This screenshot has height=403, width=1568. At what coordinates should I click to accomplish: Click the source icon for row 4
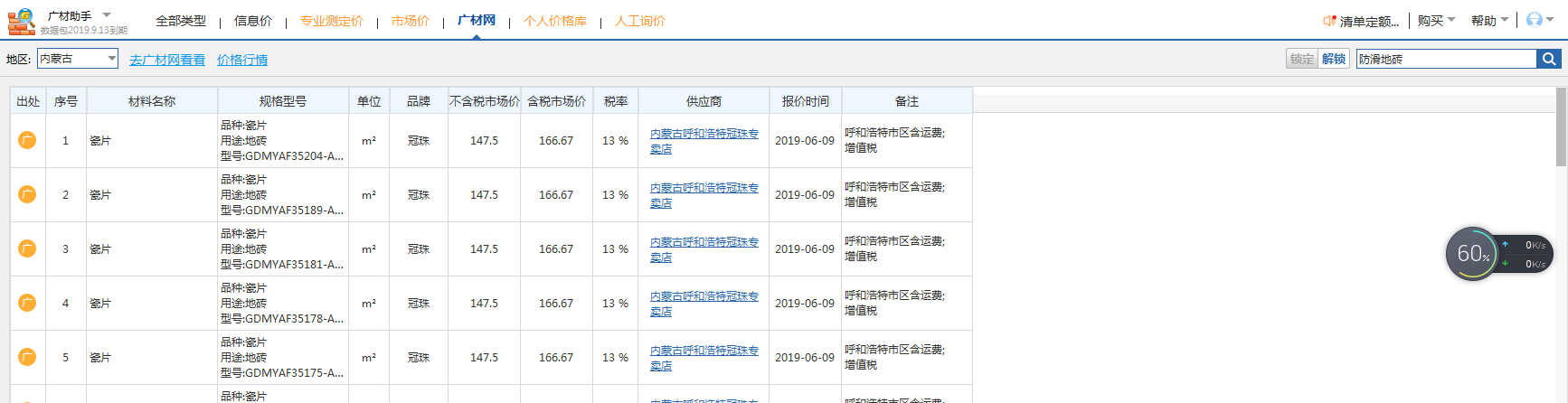(x=27, y=303)
